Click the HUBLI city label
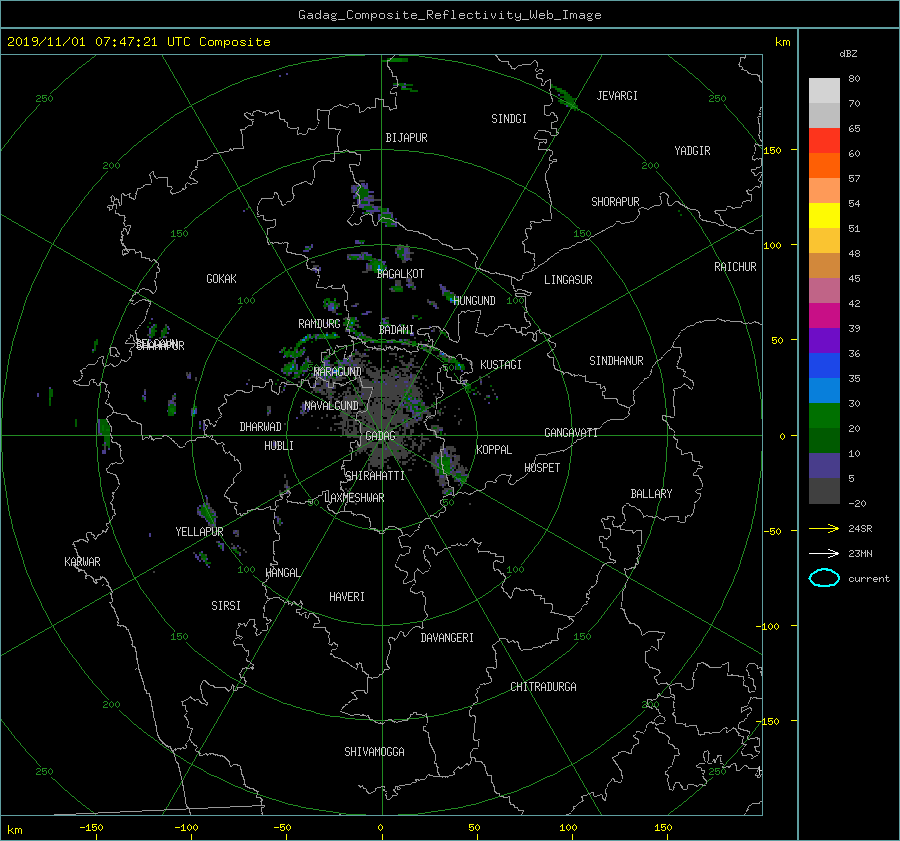The image size is (900, 841). click(279, 446)
